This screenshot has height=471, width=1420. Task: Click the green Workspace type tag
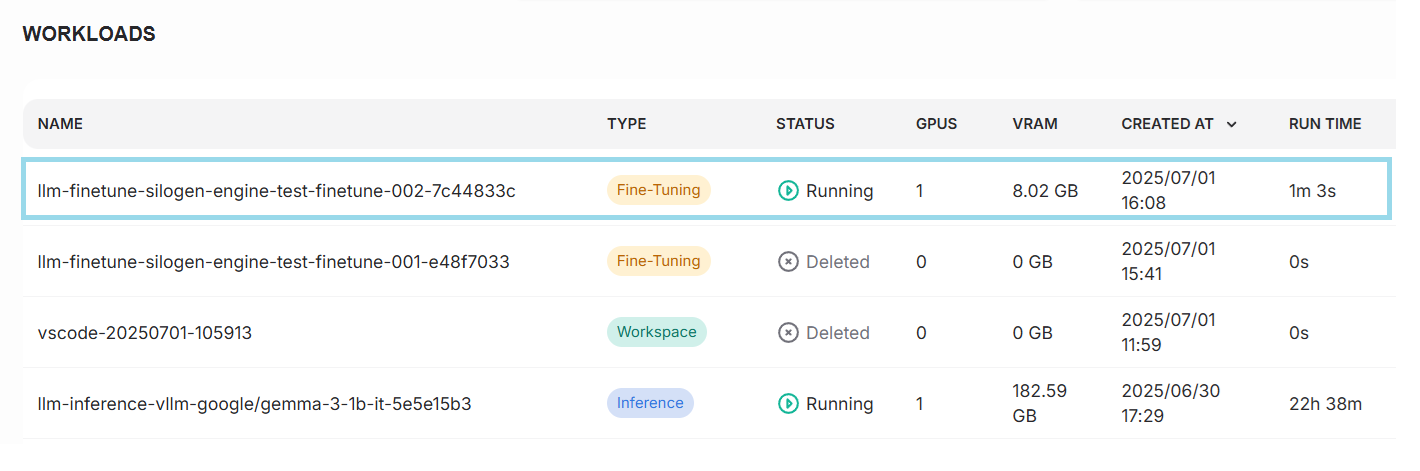tap(656, 332)
